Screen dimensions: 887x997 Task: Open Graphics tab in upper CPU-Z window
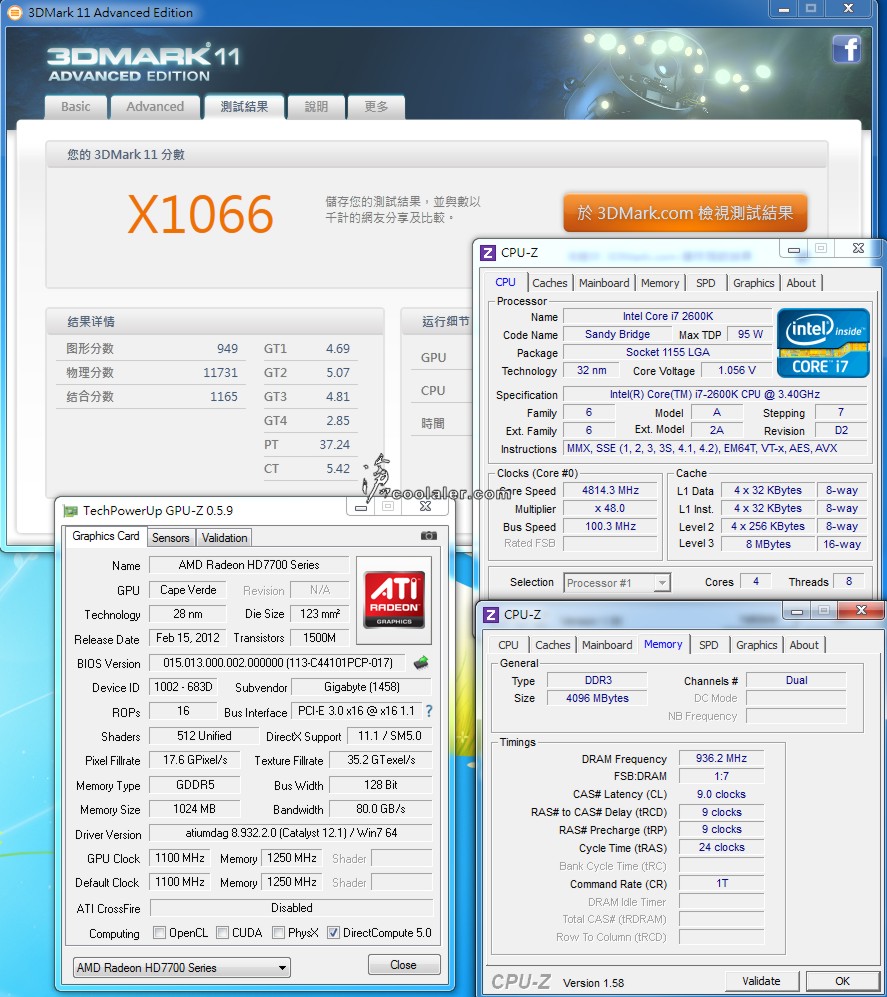pyautogui.click(x=753, y=283)
